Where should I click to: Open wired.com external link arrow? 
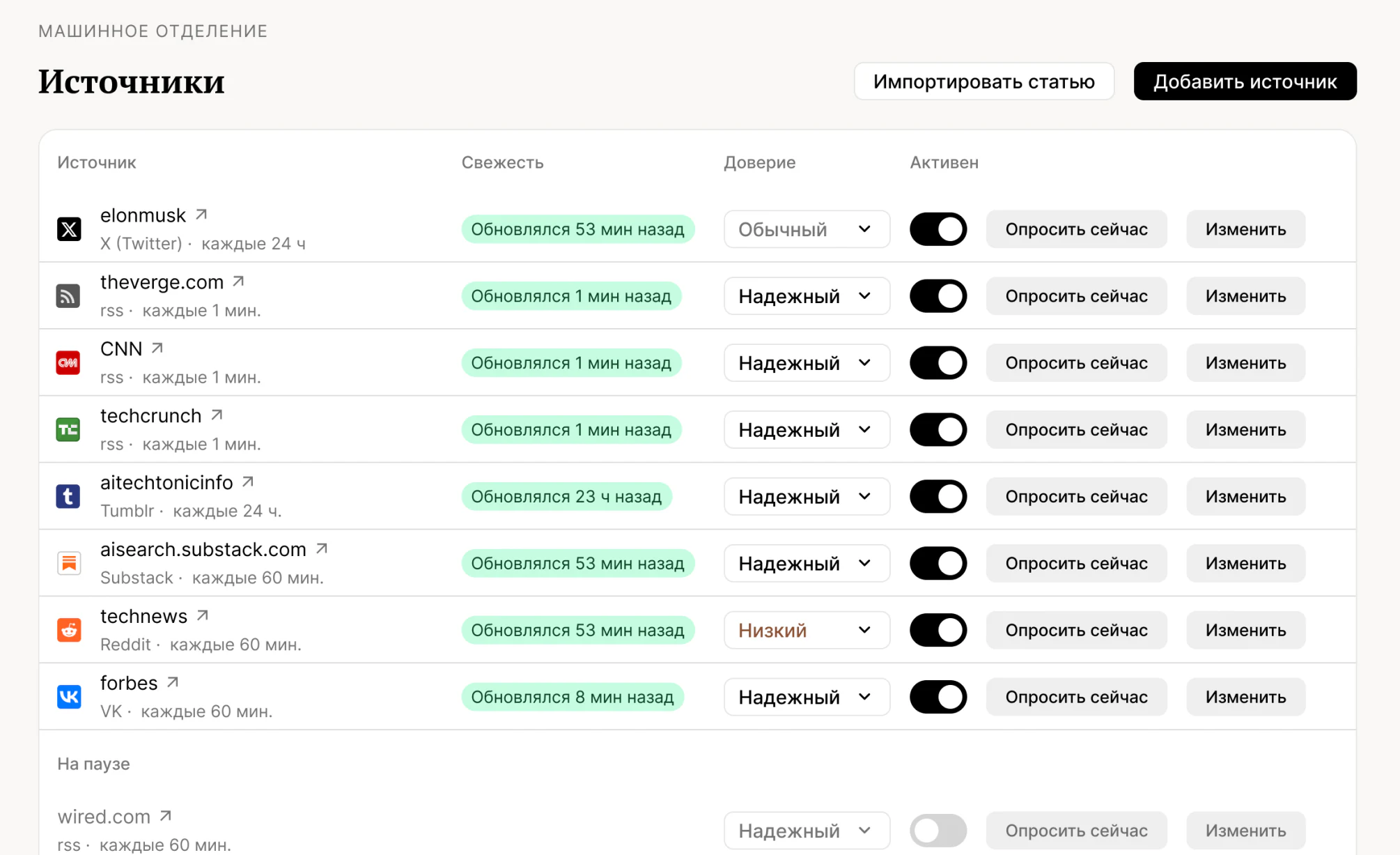pos(165,815)
